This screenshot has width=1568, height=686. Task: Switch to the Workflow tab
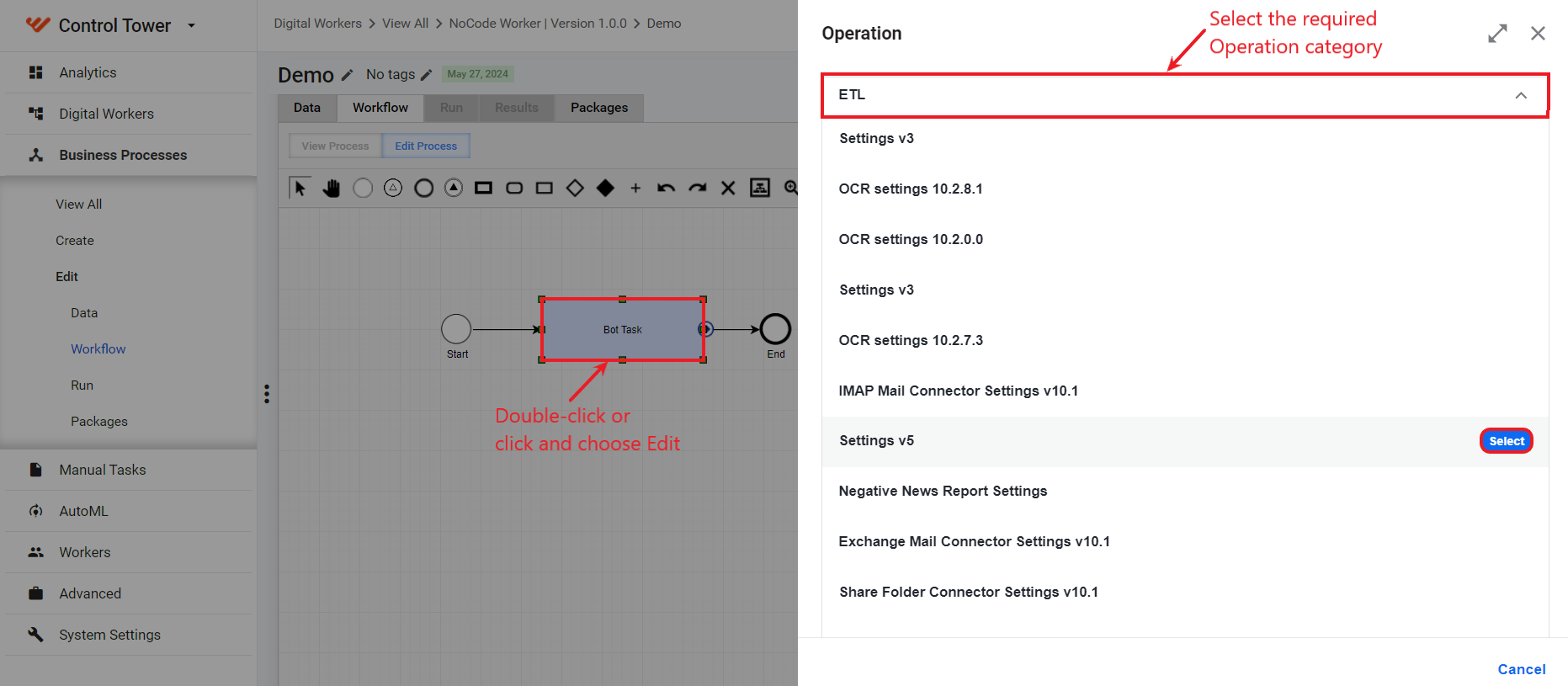pyautogui.click(x=380, y=108)
